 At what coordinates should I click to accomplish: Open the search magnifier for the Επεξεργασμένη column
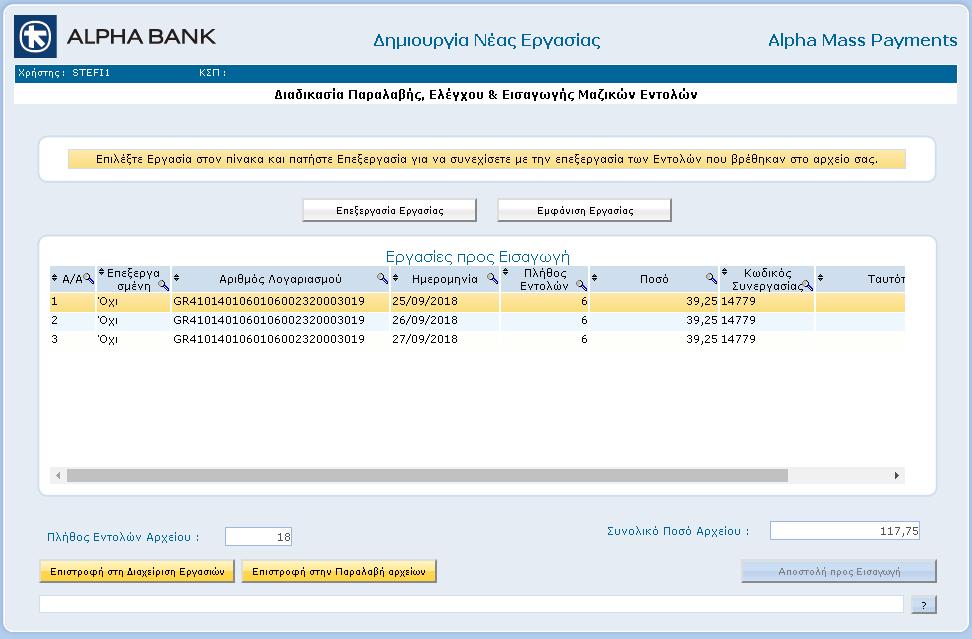point(163,285)
